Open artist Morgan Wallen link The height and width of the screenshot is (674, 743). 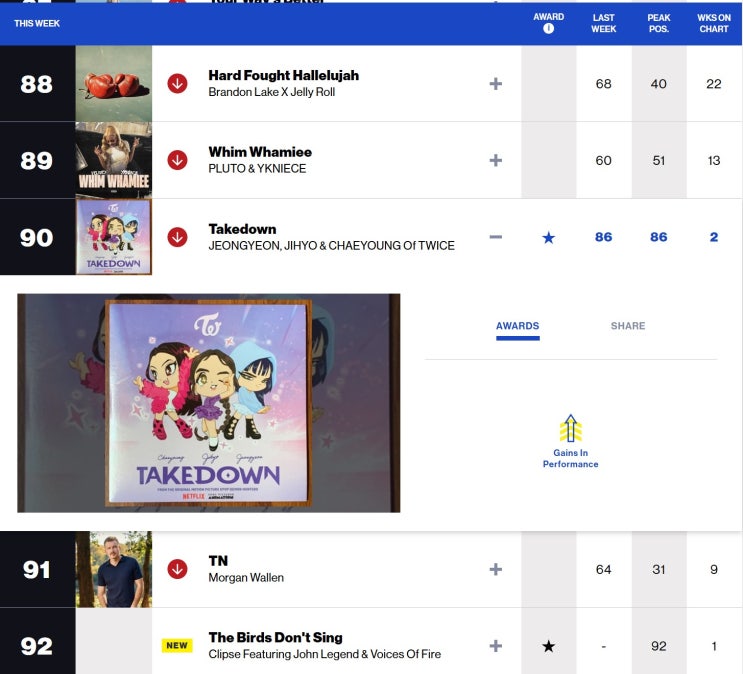pyautogui.click(x=246, y=578)
